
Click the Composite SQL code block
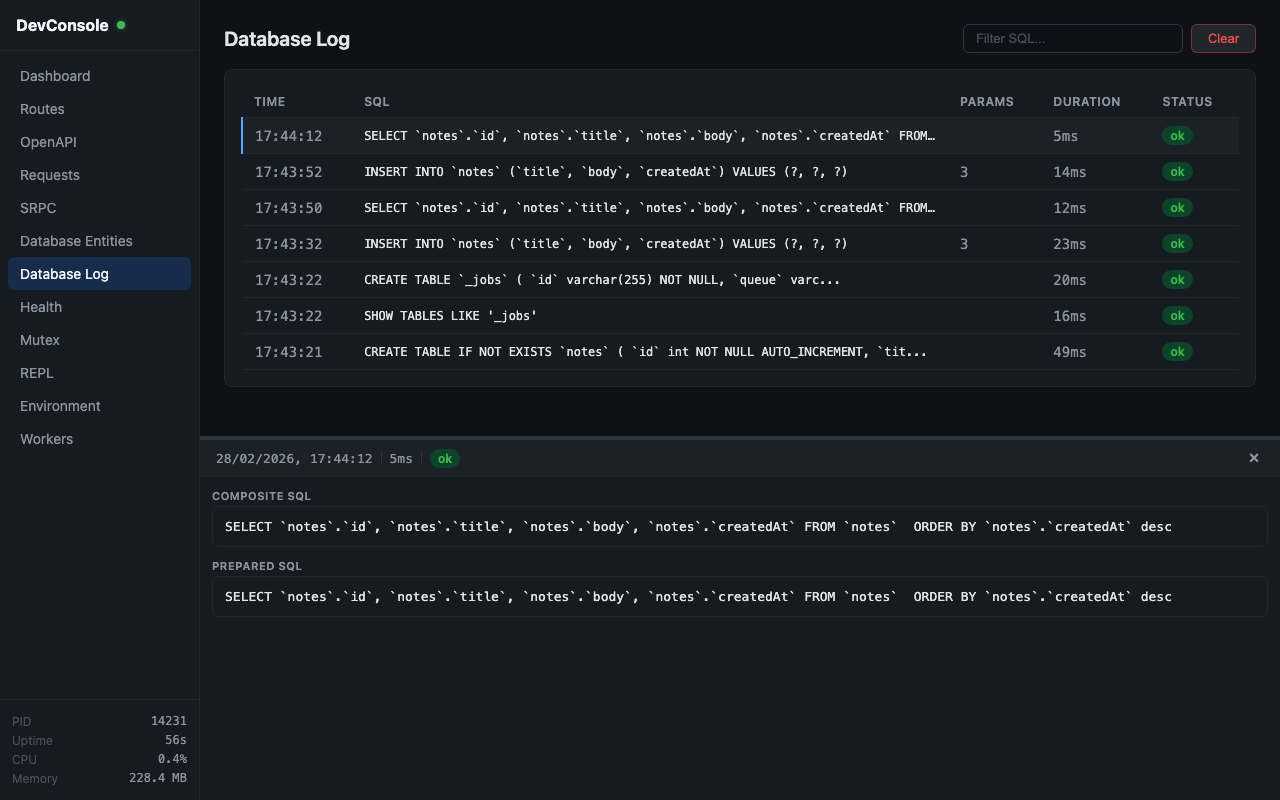click(x=740, y=527)
